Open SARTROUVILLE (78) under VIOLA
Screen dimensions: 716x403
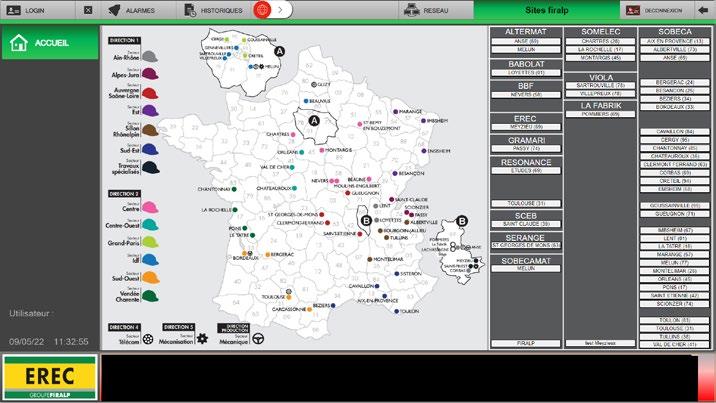[600, 85]
